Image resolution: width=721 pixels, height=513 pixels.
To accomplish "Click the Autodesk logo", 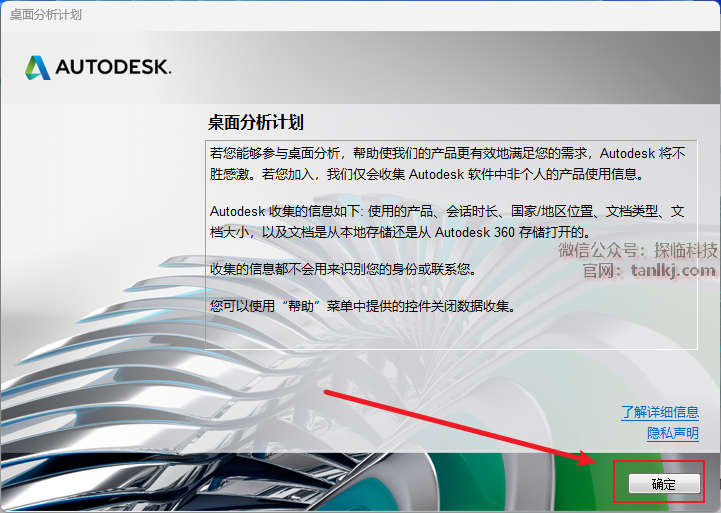I will [x=98, y=68].
